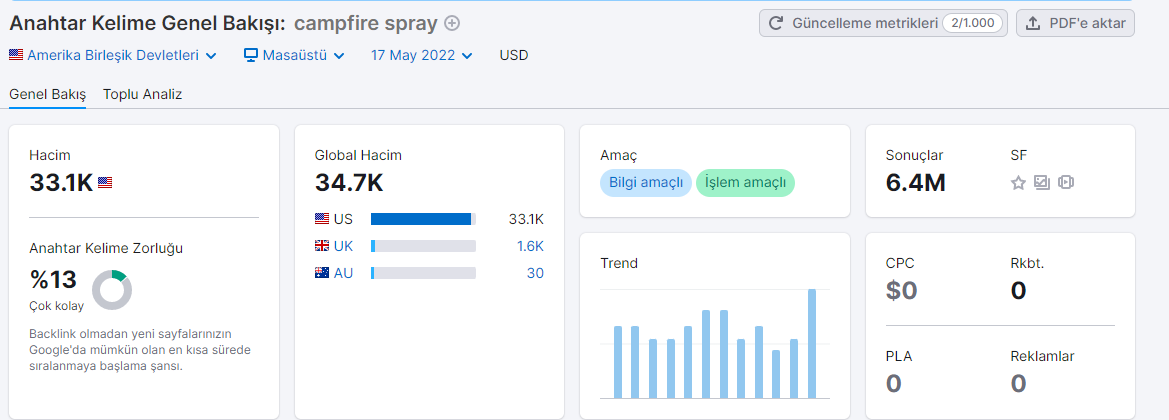Click the Çok kolay difficulty label
The width and height of the screenshot is (1169, 420).
[57, 306]
